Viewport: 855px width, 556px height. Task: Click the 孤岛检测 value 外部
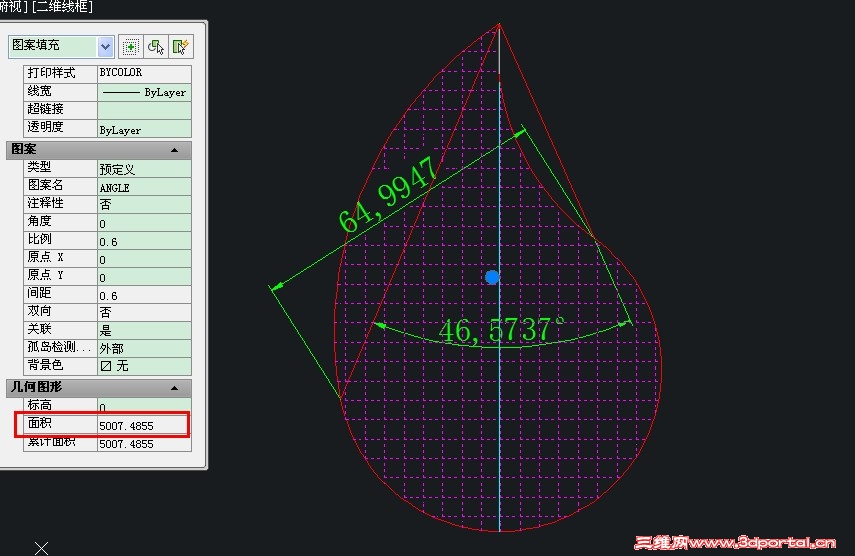click(144, 348)
